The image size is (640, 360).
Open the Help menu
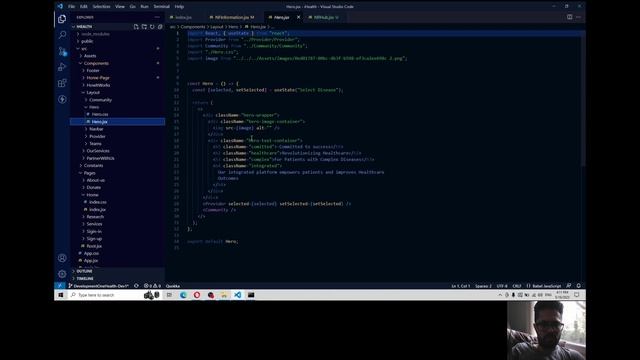(179, 7)
